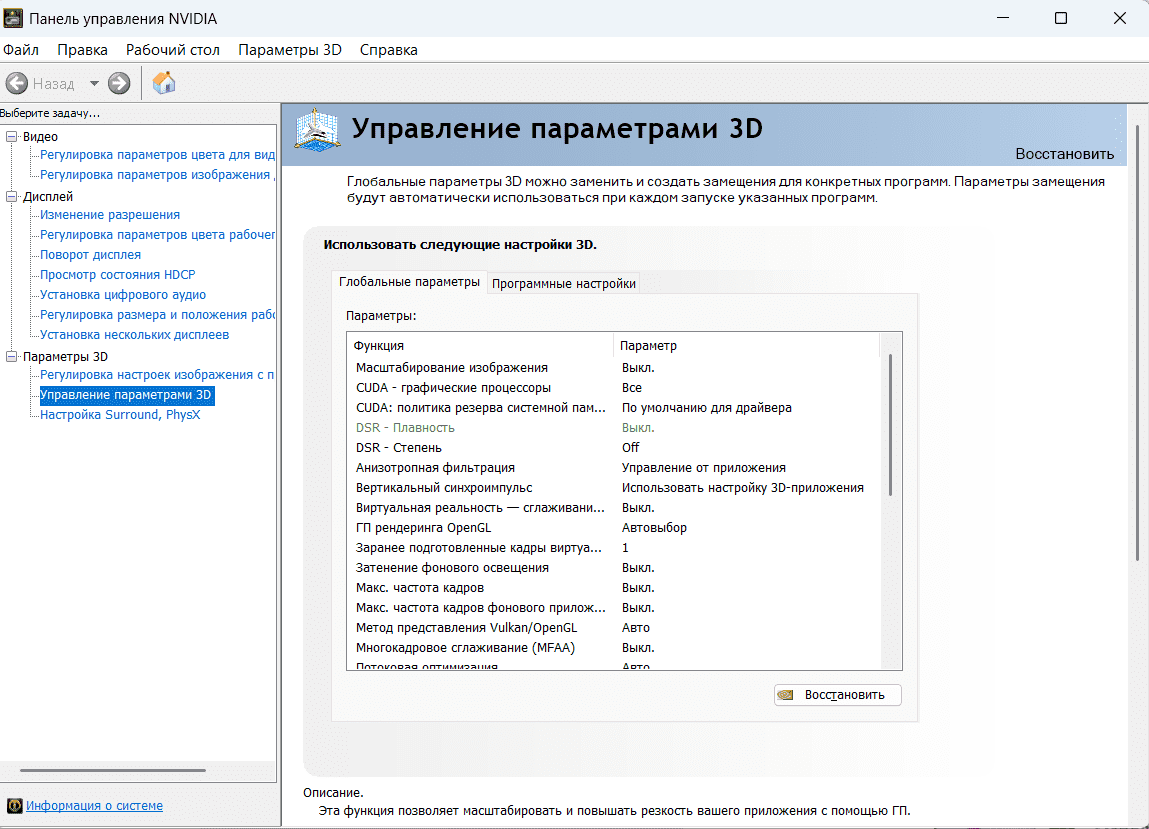1149x829 pixels.
Task: Click the left panel horizontal scrollbar
Action: coord(112,770)
